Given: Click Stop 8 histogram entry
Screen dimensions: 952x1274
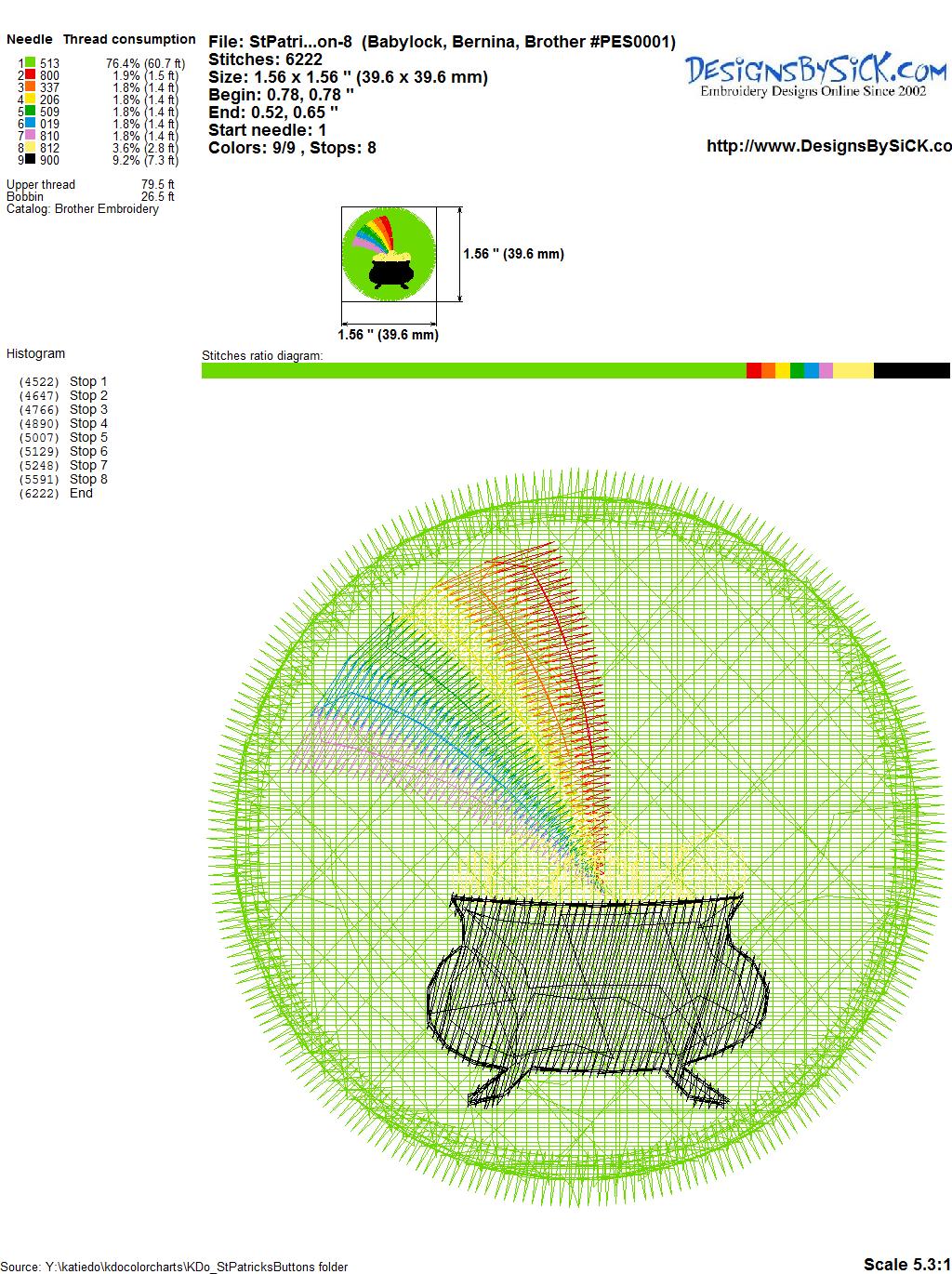Looking at the screenshot, I should 88,479.
